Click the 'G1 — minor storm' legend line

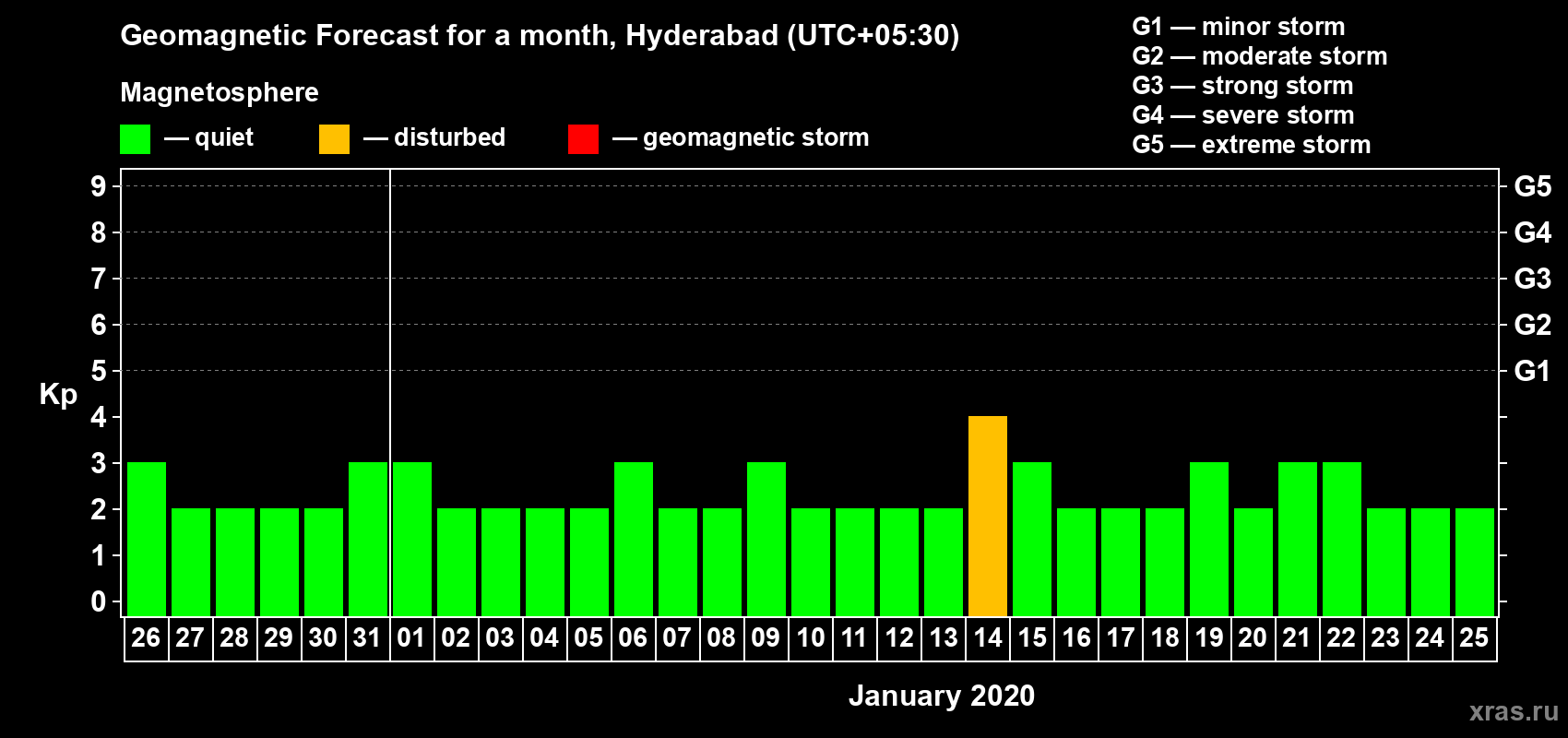(1239, 27)
